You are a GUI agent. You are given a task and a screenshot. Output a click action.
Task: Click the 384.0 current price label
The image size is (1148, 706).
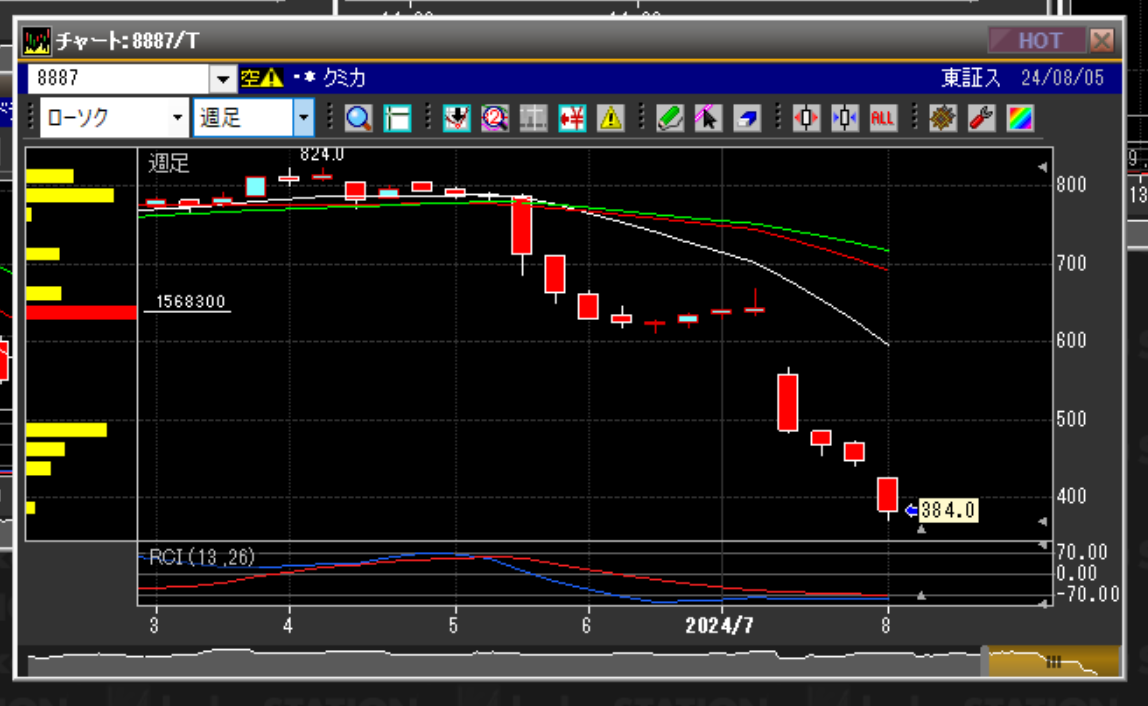[x=947, y=511]
